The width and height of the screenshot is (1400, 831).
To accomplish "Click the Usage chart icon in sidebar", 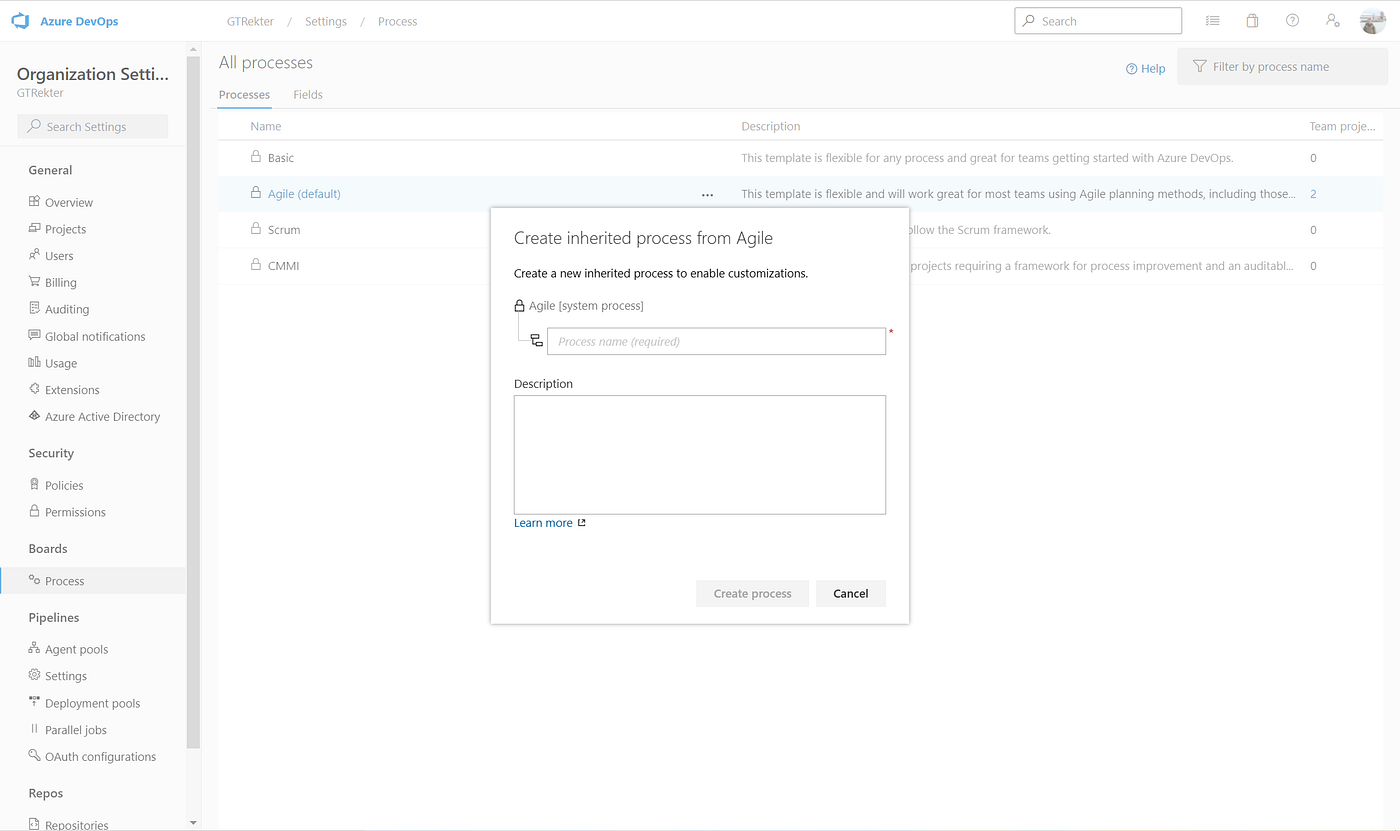I will click(34, 362).
